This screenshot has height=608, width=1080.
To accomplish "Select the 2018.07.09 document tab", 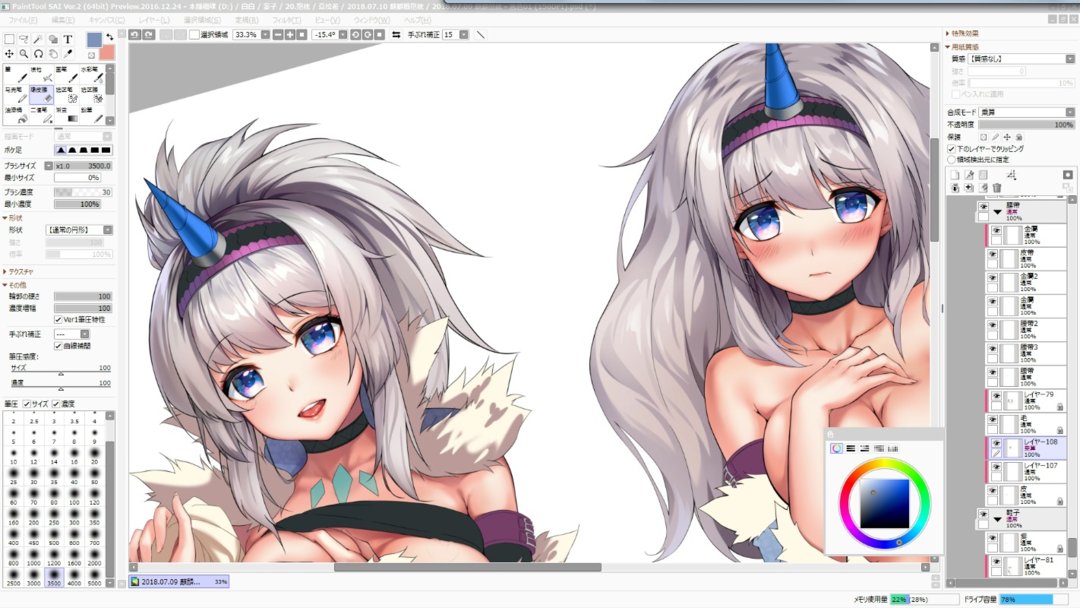I will 178,582.
